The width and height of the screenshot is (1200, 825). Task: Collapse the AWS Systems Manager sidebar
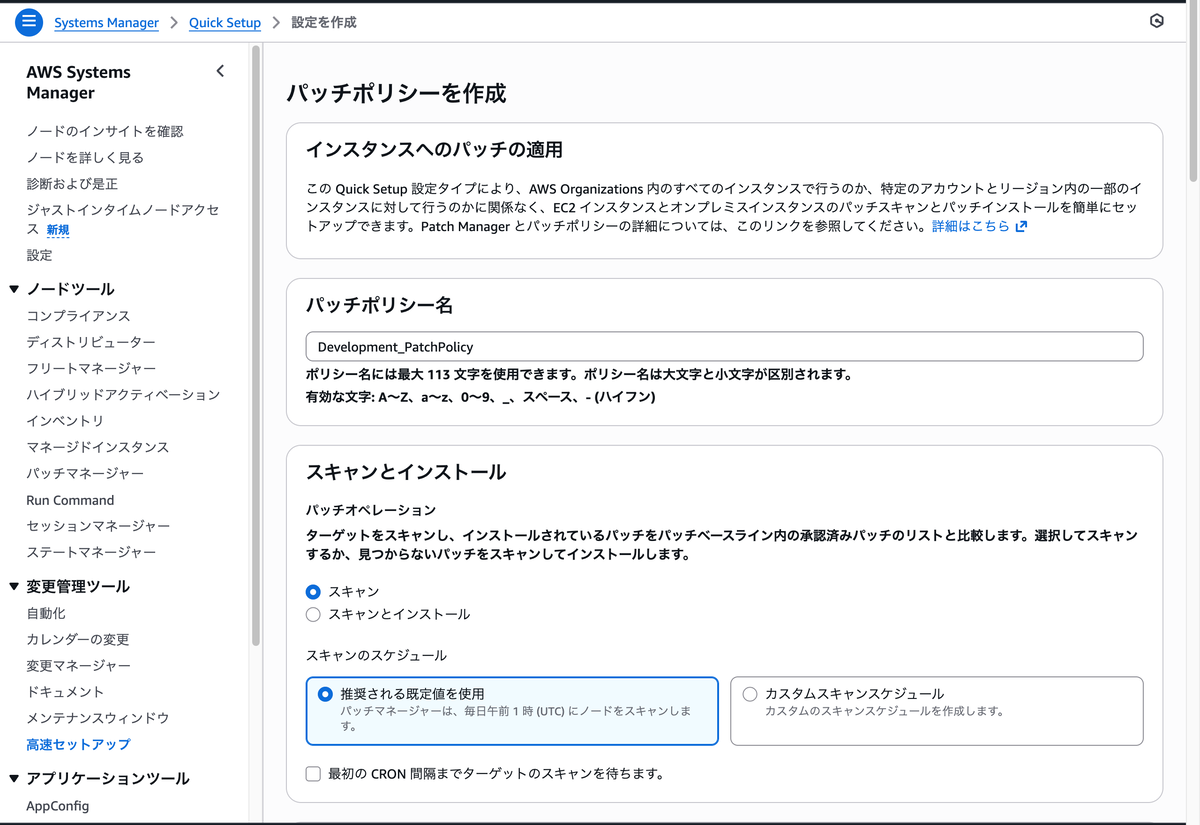pos(220,71)
